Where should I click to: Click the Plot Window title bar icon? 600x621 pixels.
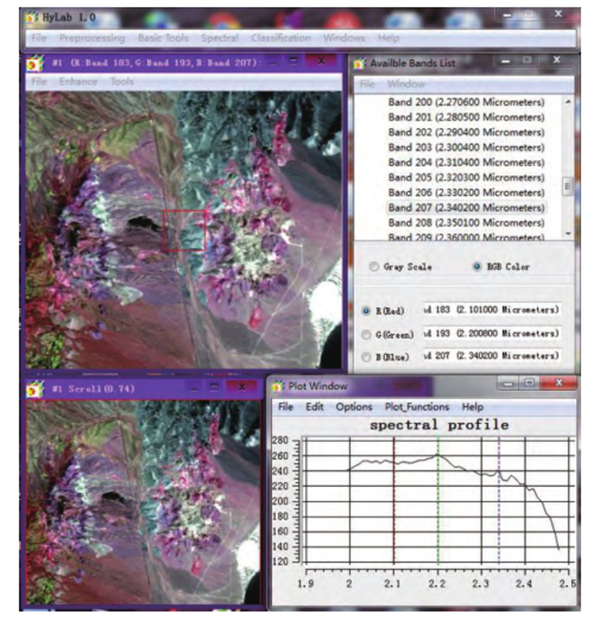point(278,386)
